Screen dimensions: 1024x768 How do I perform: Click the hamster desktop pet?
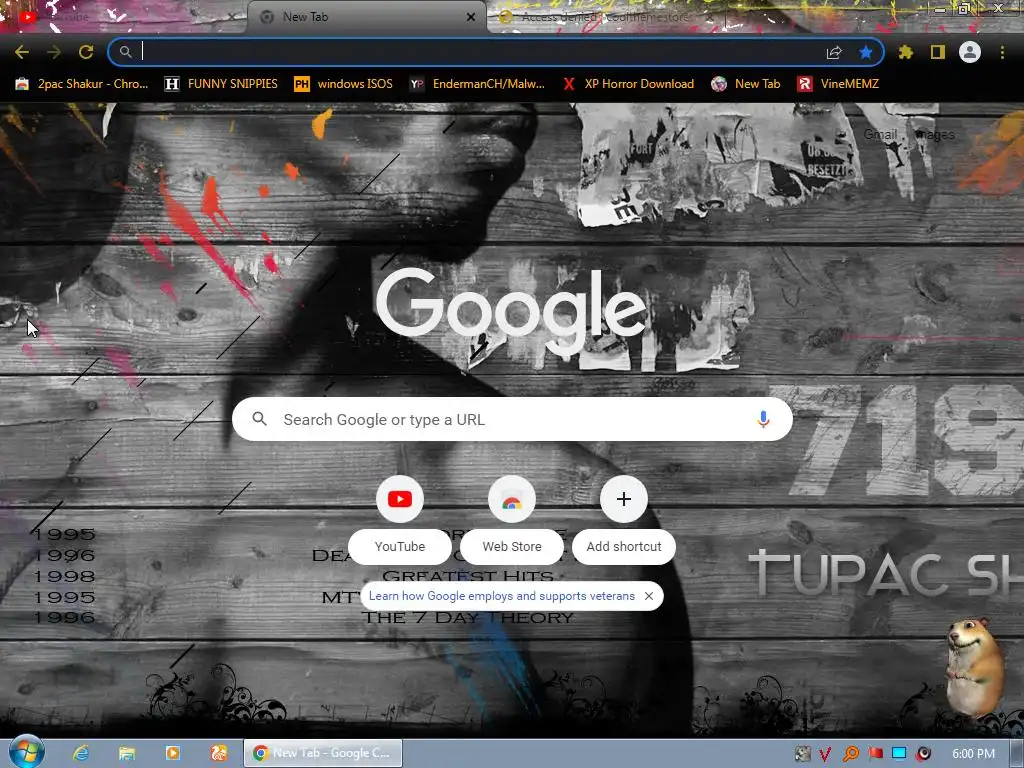click(x=975, y=666)
